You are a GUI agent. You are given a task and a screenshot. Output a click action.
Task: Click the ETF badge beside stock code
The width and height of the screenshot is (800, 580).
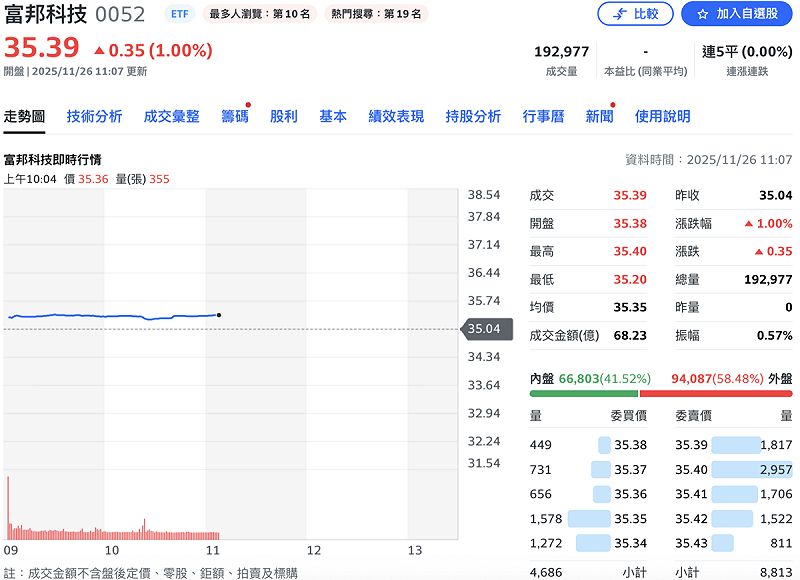tap(178, 14)
